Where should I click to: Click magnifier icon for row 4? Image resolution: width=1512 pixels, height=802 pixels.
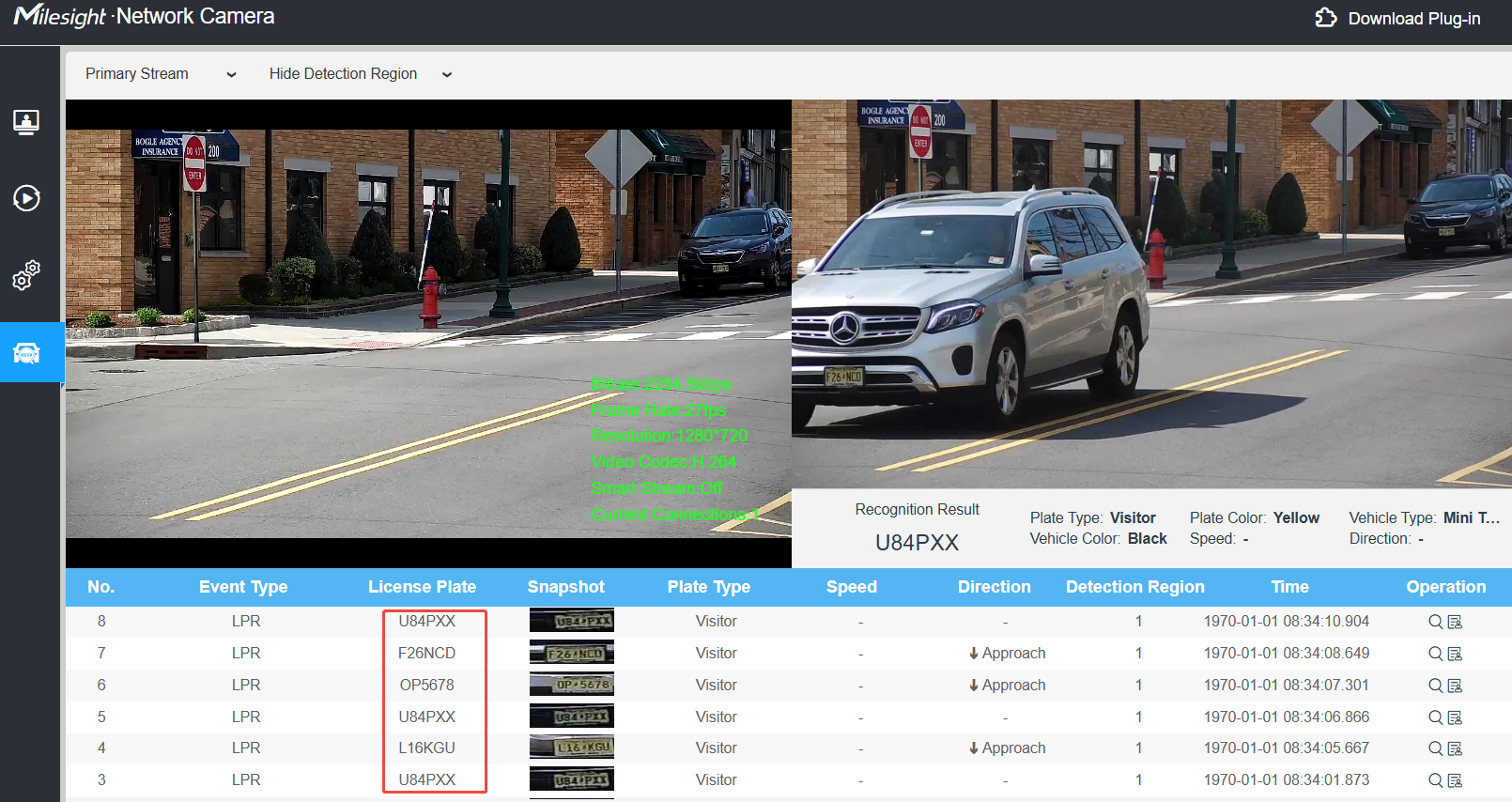1435,748
